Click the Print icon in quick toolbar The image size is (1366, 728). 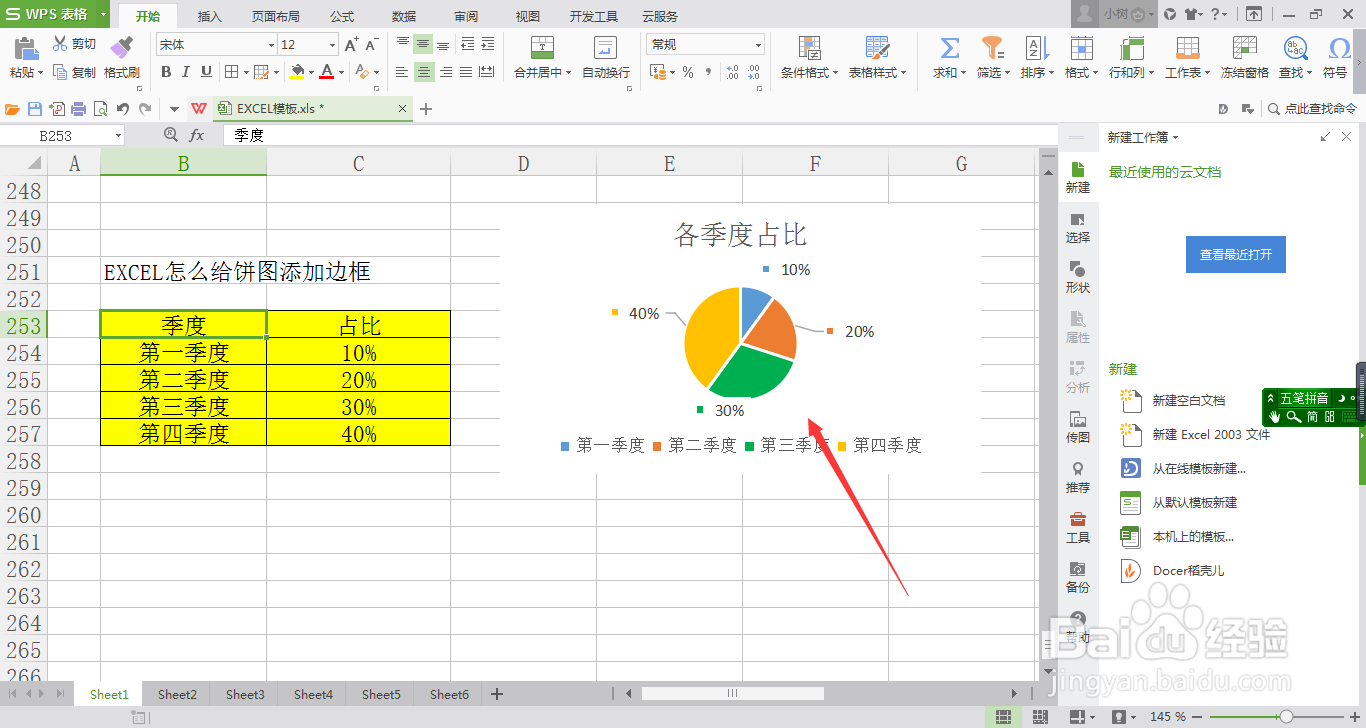79,109
